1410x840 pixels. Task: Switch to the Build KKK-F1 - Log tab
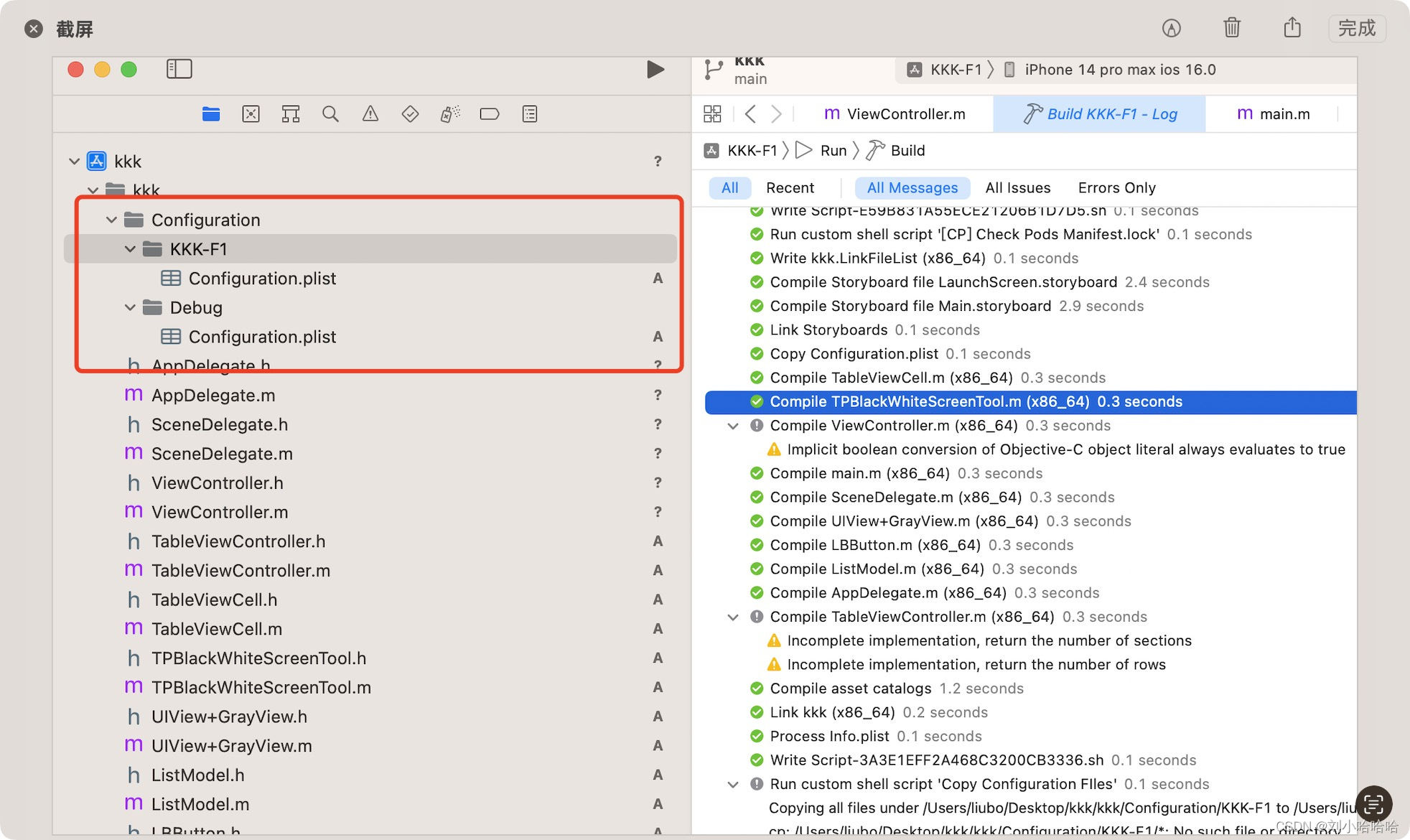click(x=1100, y=113)
